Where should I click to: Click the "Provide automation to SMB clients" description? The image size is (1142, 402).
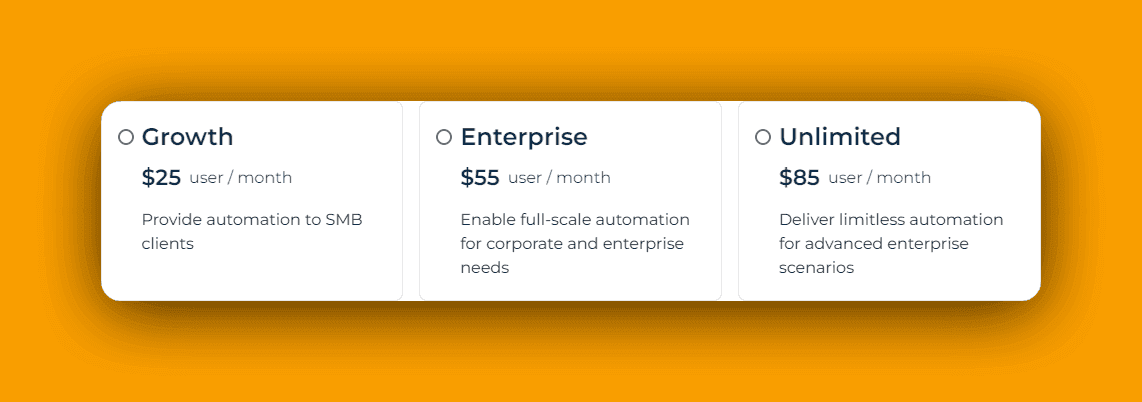(251, 231)
